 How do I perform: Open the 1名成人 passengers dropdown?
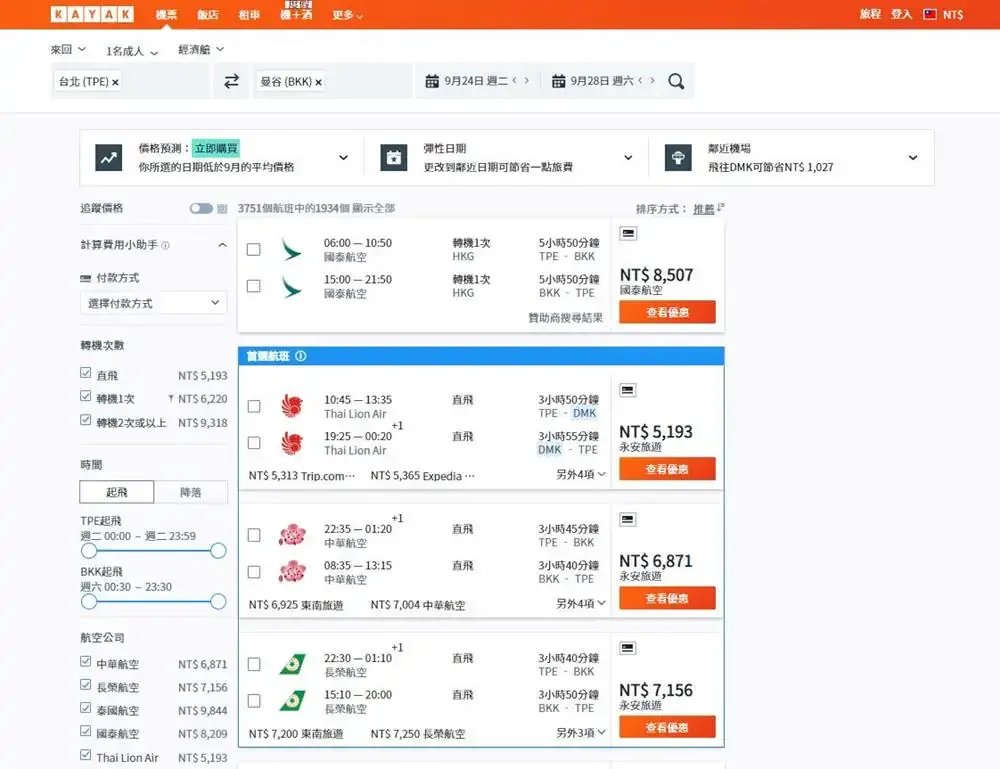132,51
